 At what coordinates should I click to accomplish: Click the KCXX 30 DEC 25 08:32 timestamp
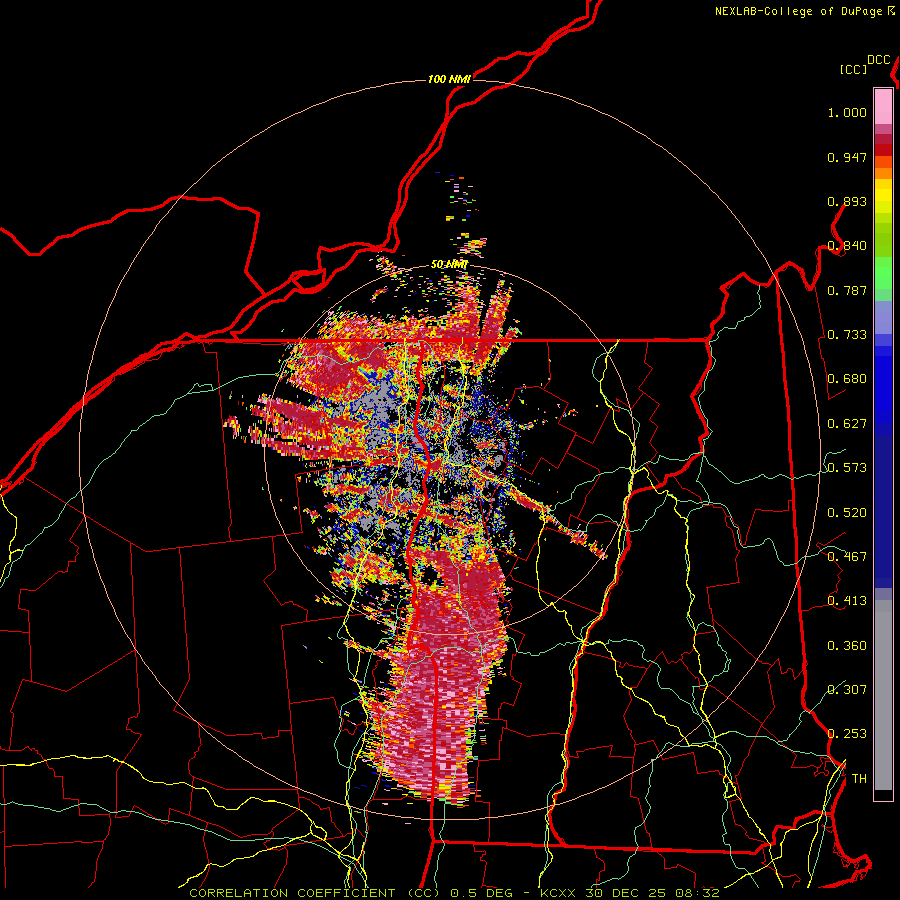[x=630, y=893]
